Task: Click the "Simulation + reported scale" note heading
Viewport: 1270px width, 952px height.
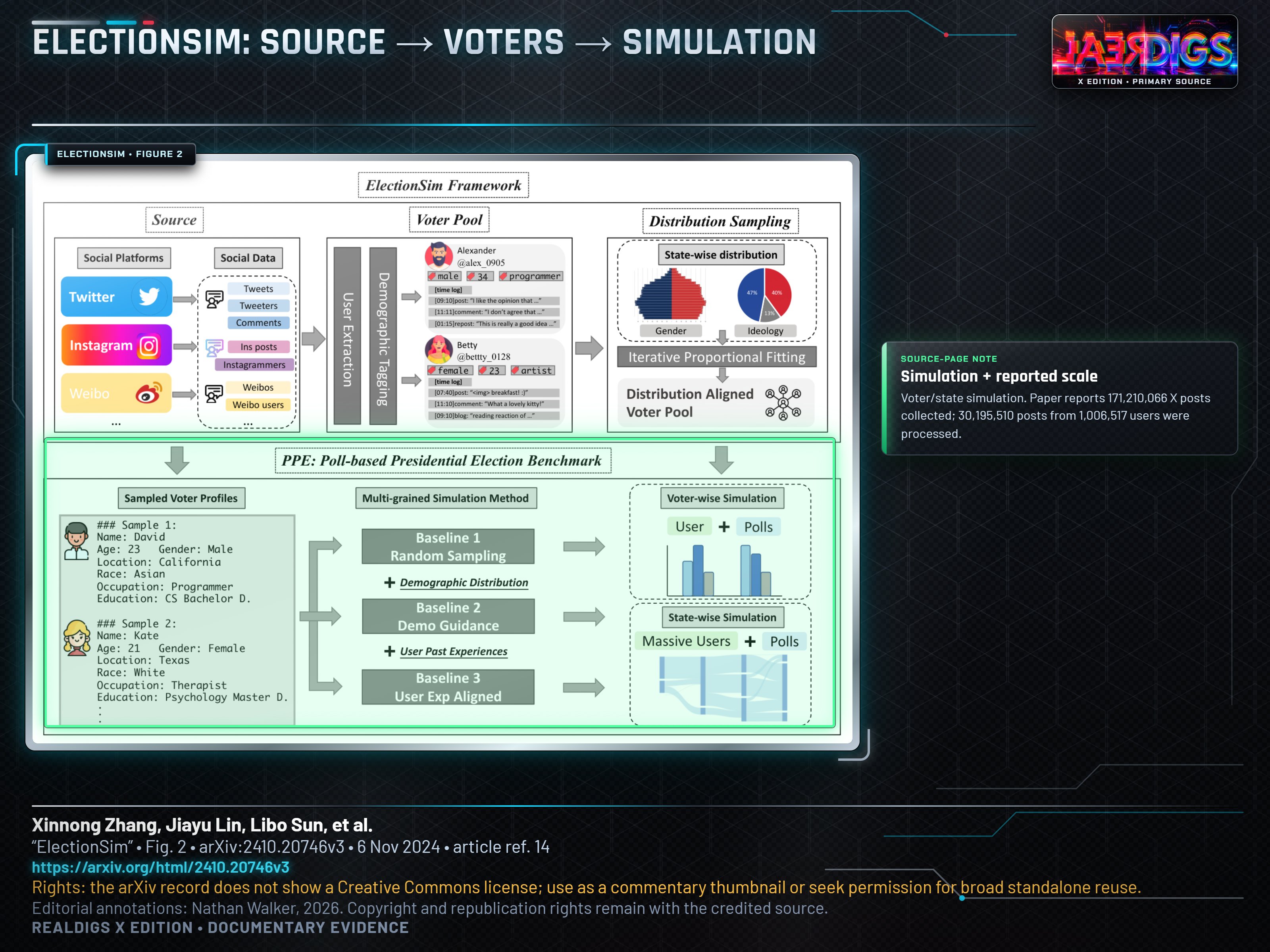Action: pyautogui.click(x=999, y=376)
